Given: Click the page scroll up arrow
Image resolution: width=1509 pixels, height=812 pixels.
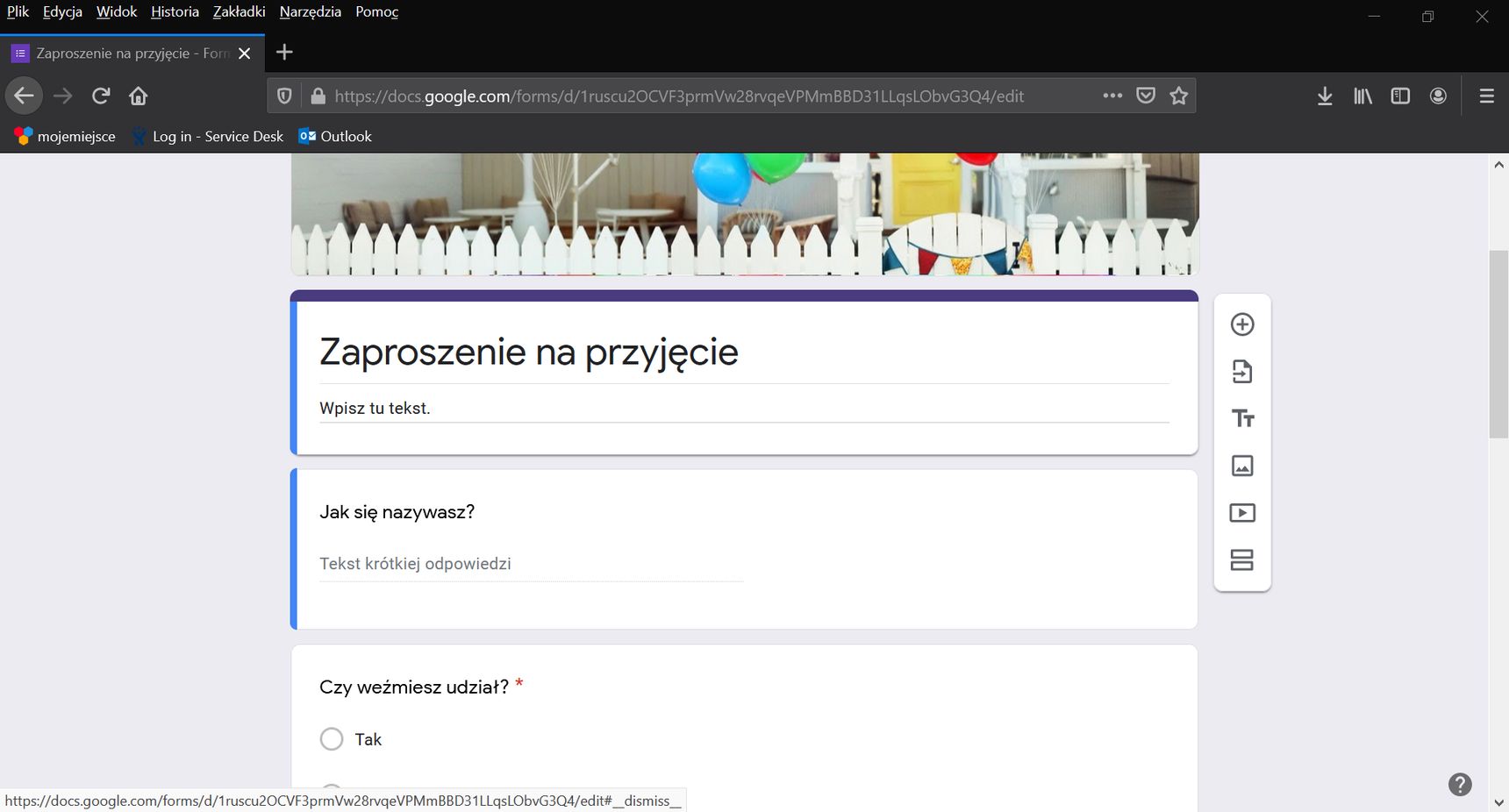Looking at the screenshot, I should click(x=1498, y=164).
